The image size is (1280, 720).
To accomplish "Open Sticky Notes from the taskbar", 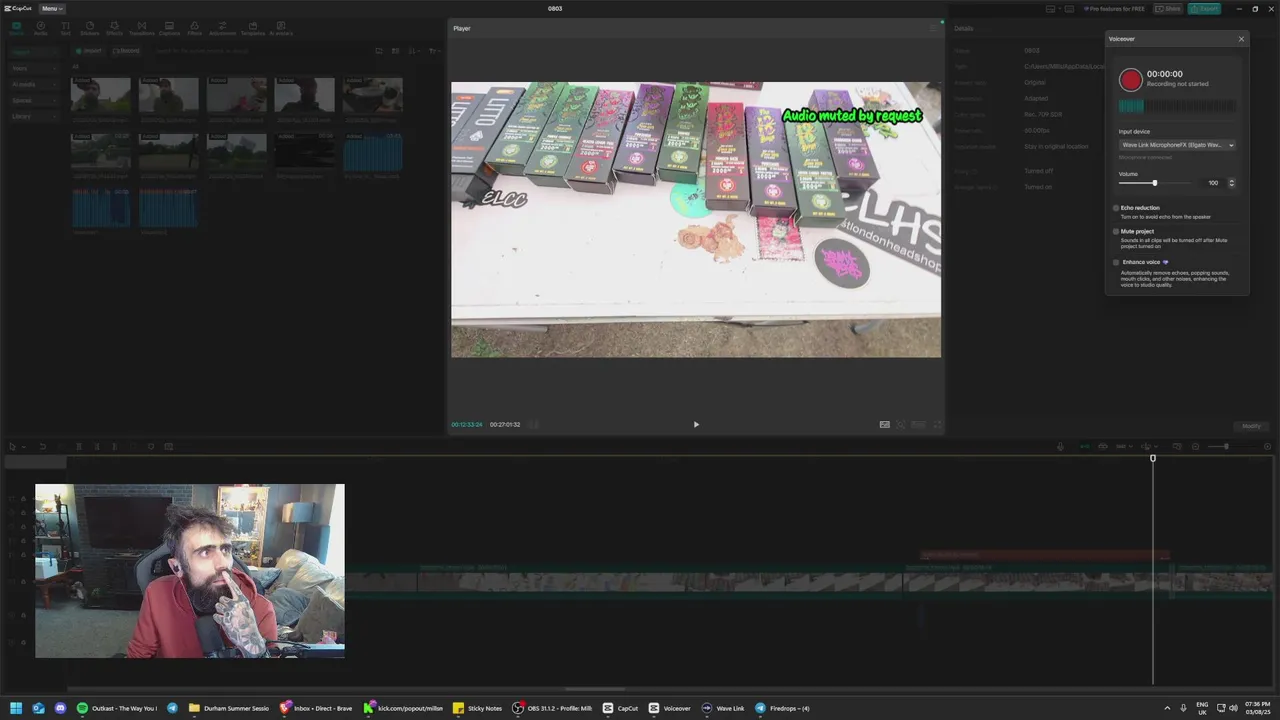I will coord(478,708).
